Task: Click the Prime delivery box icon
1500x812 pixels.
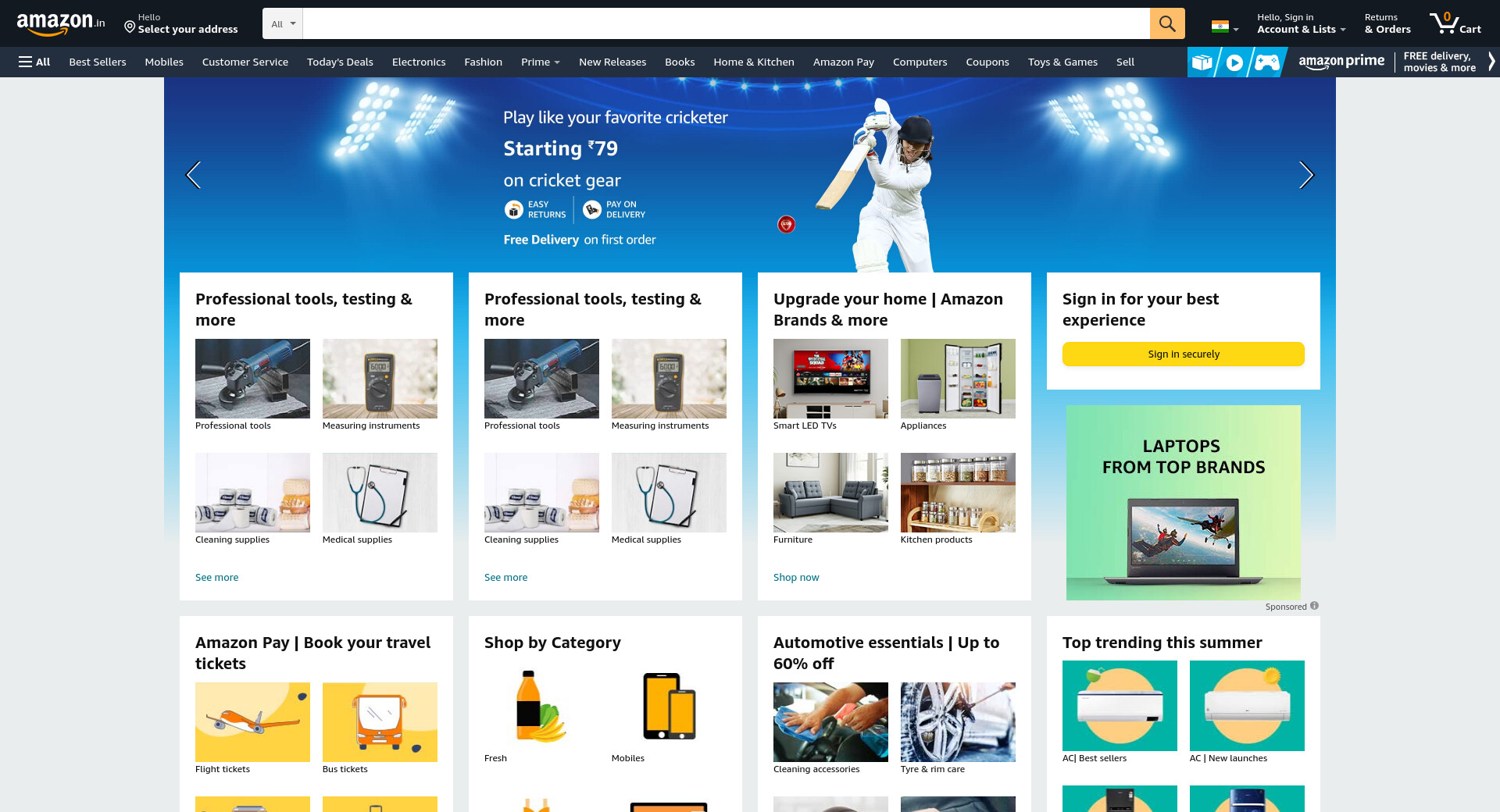Action: (1202, 62)
